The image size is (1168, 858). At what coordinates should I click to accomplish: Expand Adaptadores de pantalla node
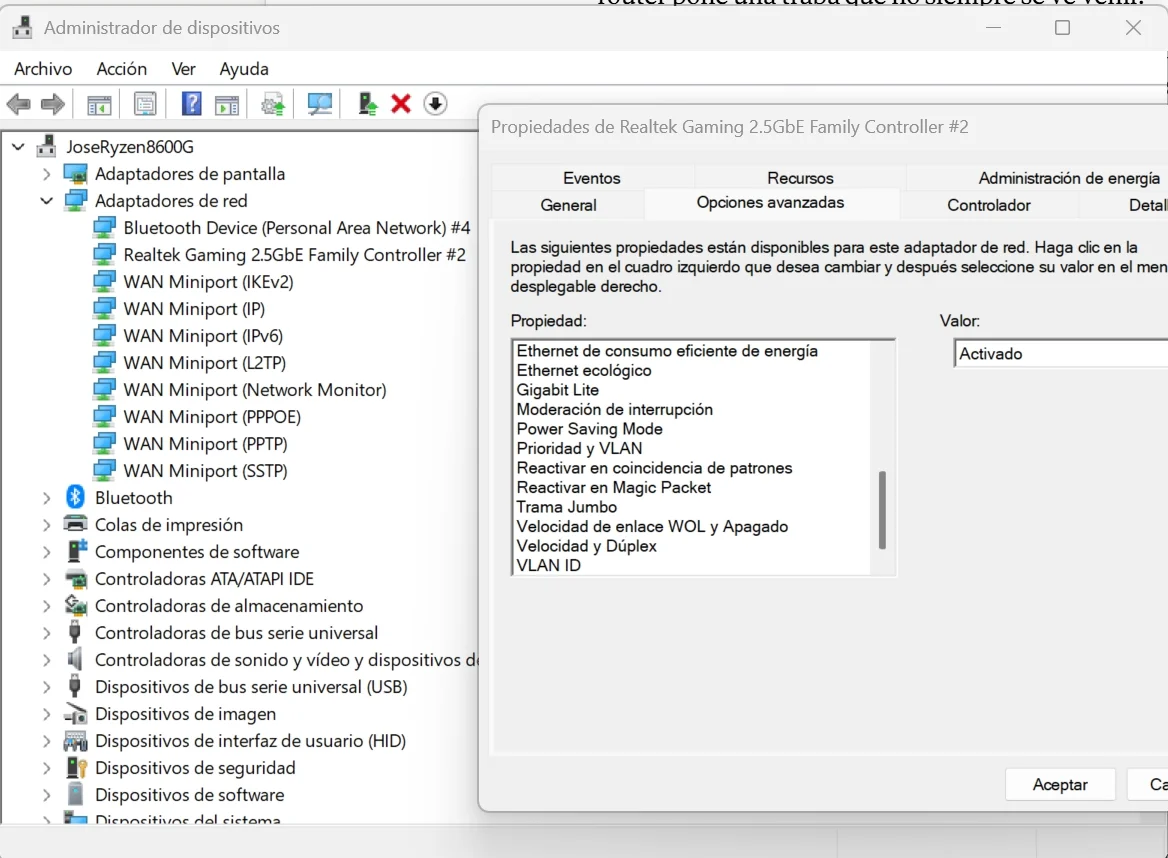[47, 174]
